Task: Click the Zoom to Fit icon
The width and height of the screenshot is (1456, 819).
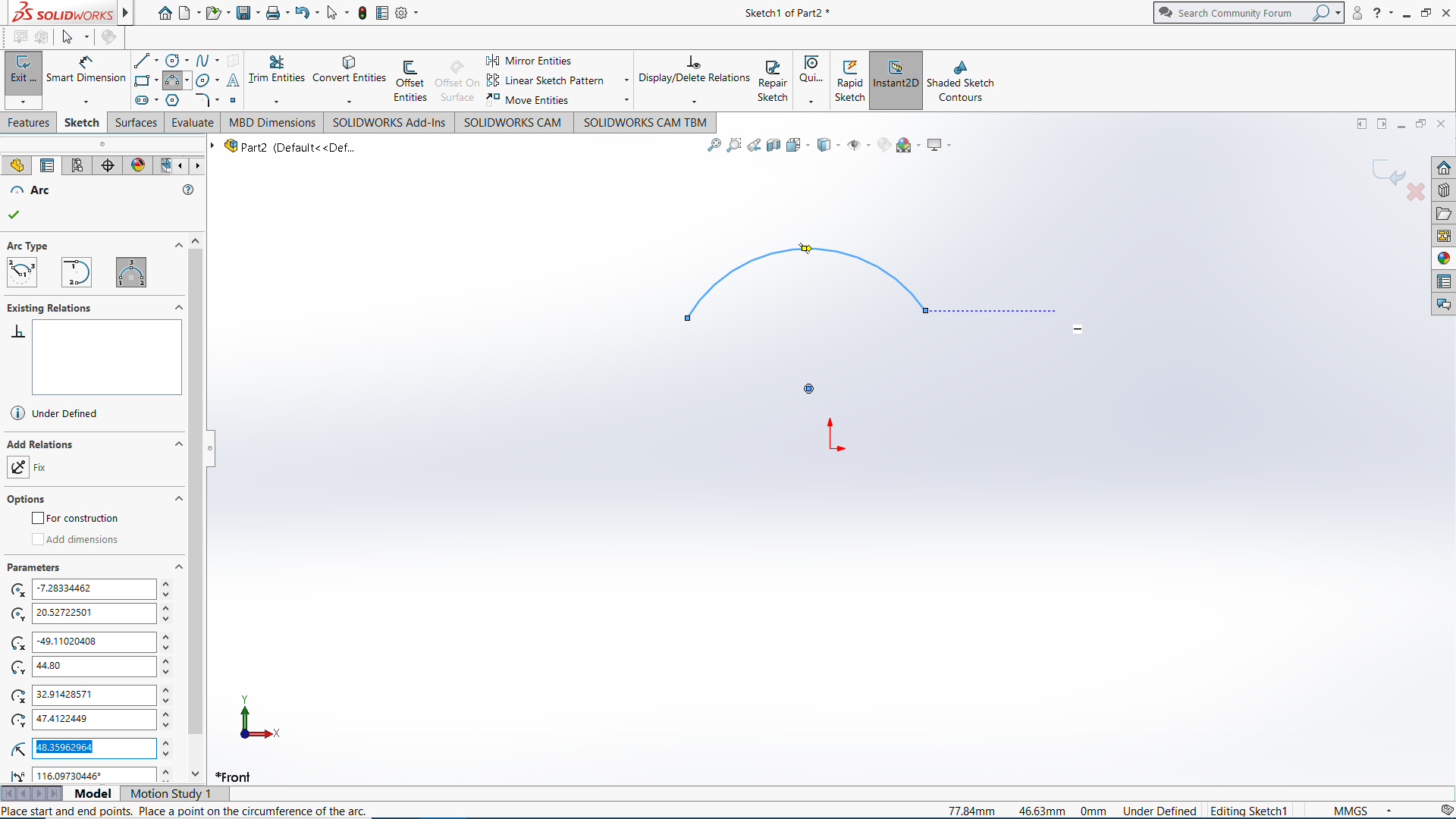Action: pos(714,145)
